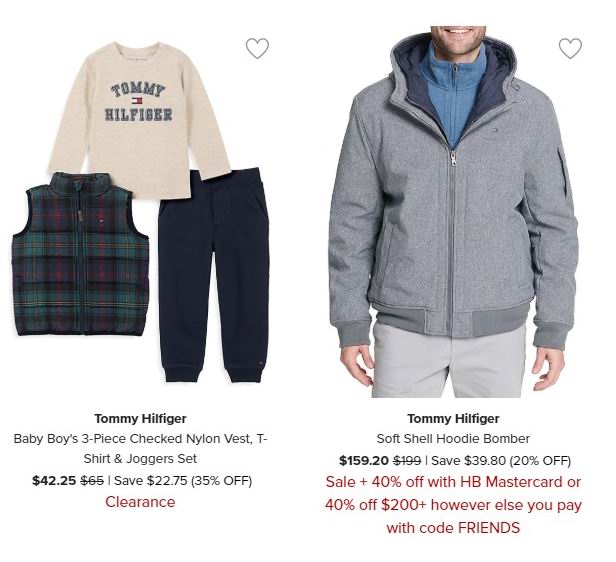This screenshot has height=562, width=616.
Task: Click the navy joggers picture
Action: [214, 275]
